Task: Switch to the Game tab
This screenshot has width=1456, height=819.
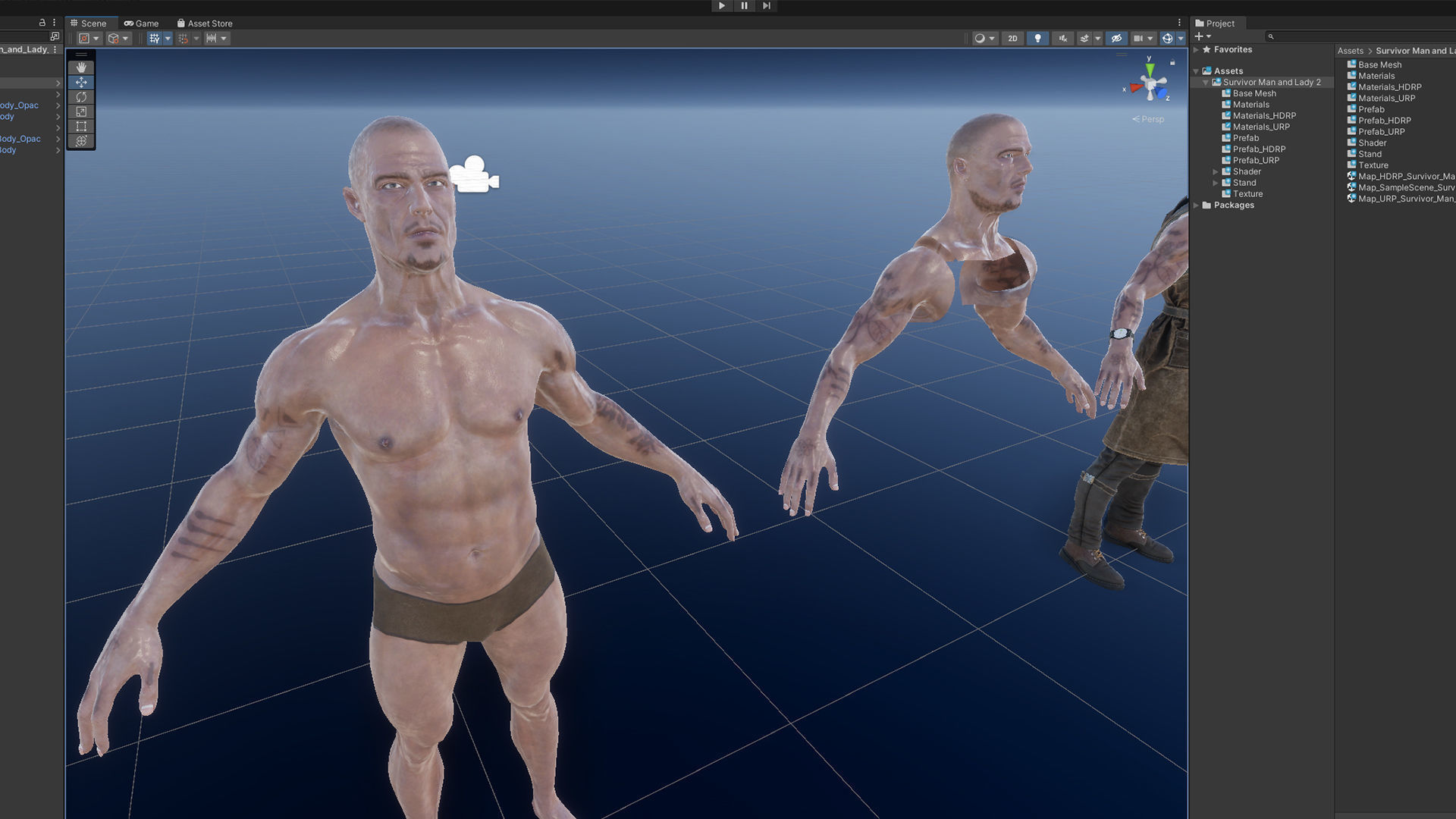Action: [142, 24]
